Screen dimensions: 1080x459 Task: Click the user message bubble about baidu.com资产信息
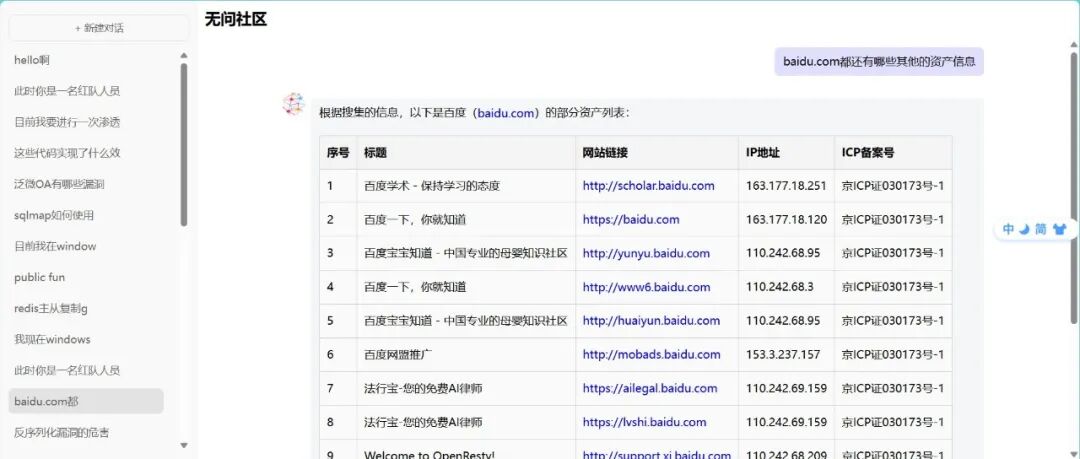(x=879, y=61)
